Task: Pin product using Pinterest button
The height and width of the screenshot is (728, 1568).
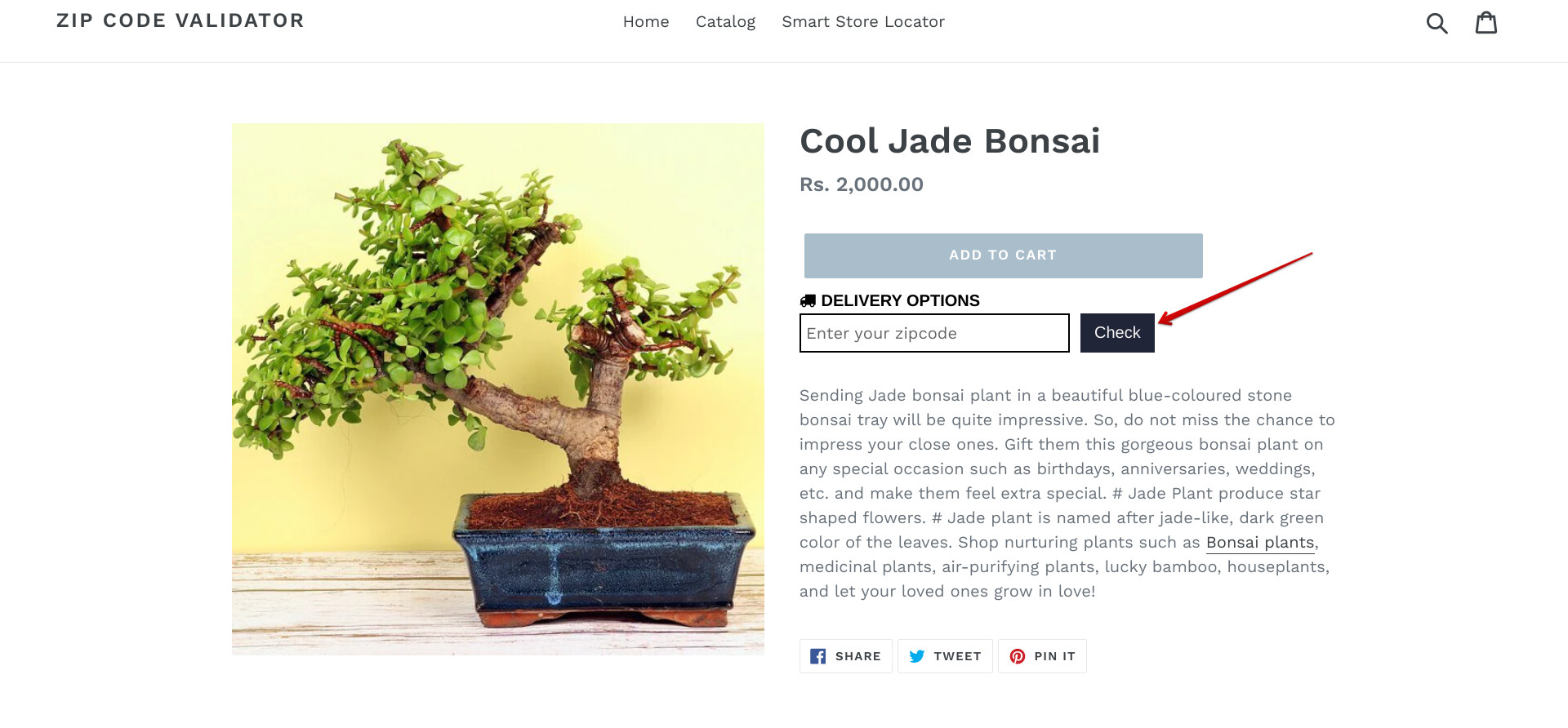Action: pos(1042,656)
